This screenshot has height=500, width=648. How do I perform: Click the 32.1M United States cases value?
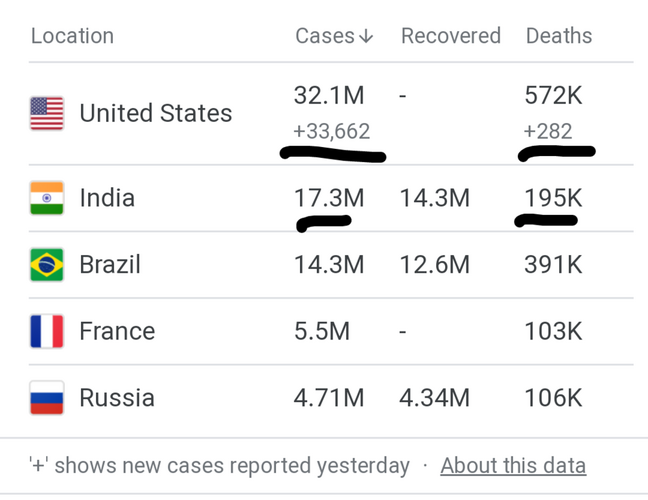click(x=329, y=96)
